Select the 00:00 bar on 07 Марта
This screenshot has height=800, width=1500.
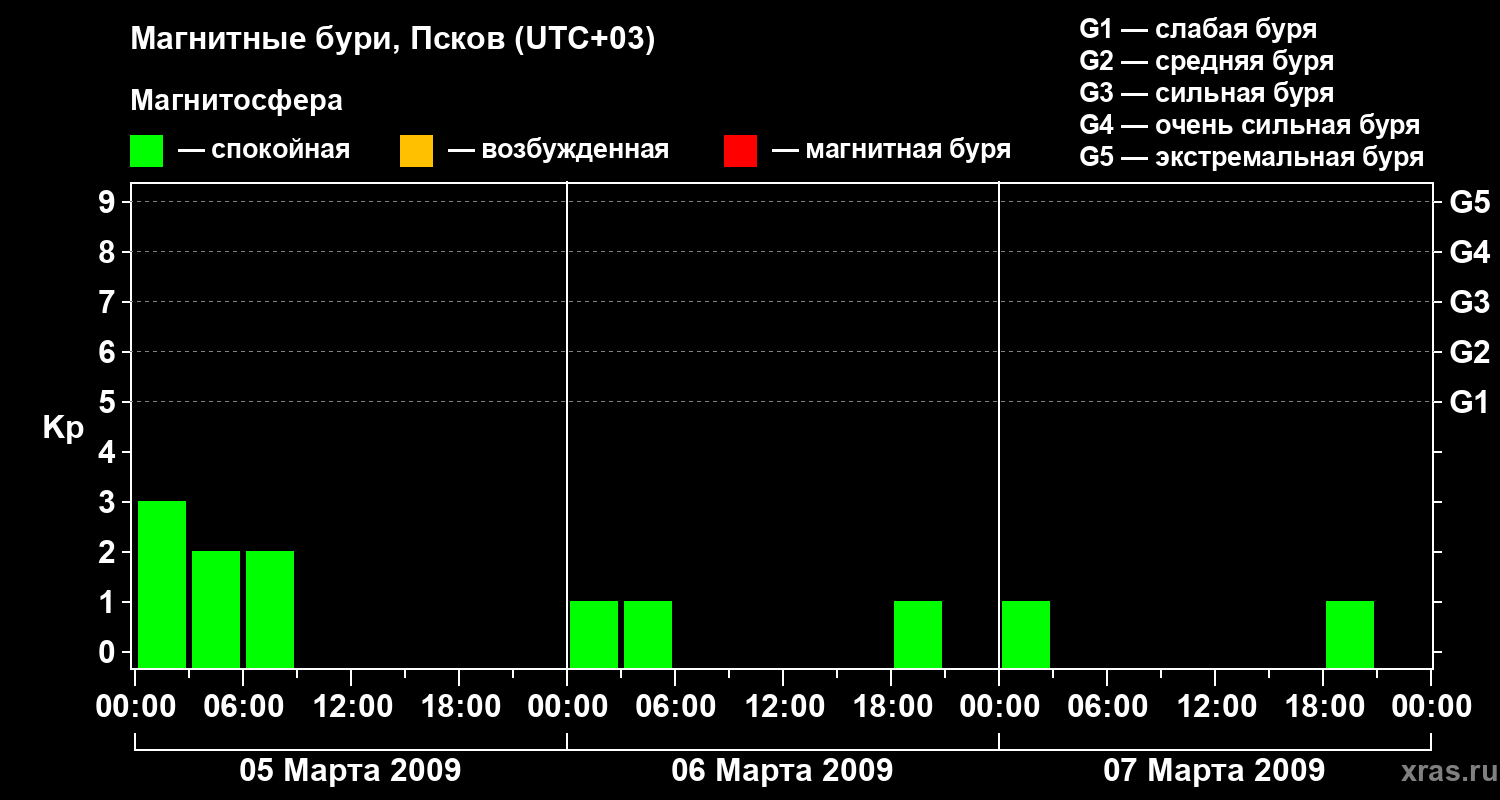(1026, 634)
